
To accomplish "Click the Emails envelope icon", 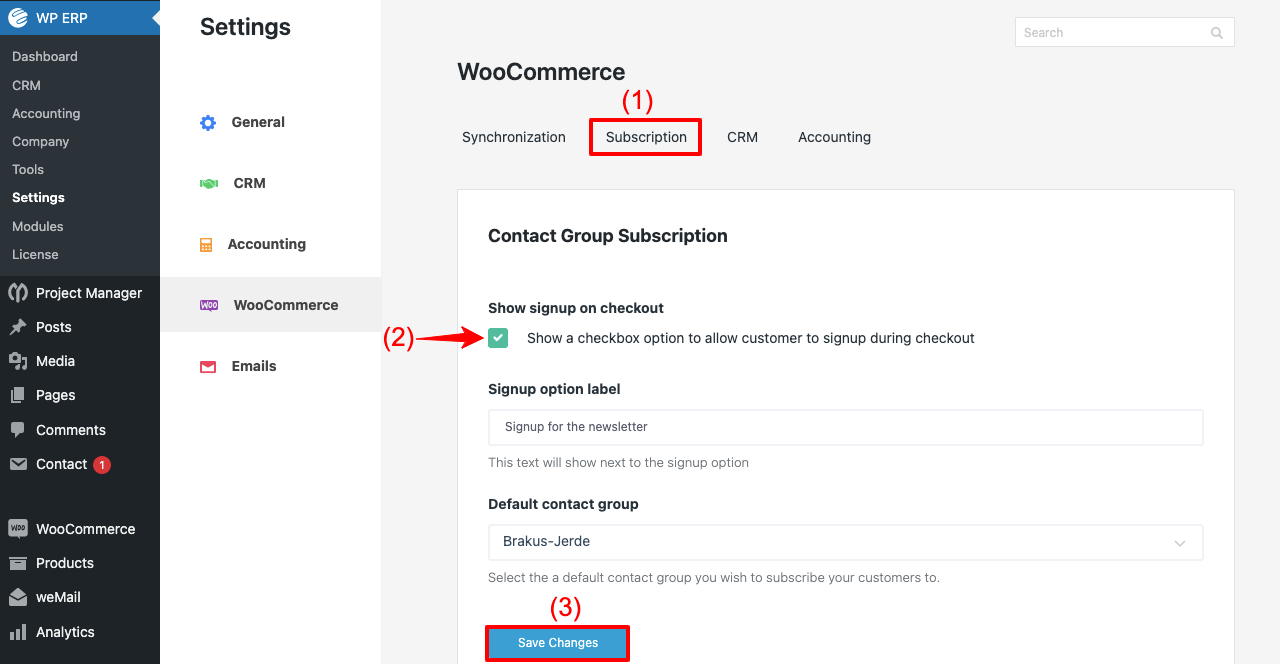I will [x=207, y=366].
